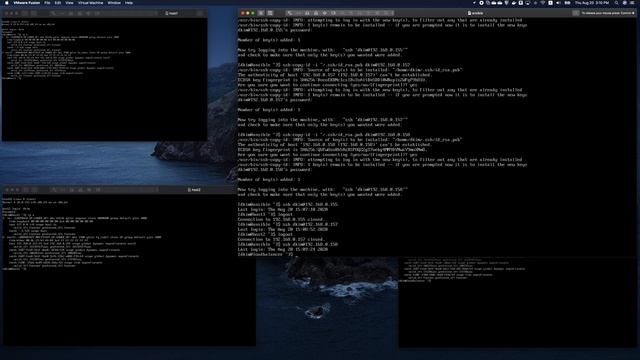
Task: Open Notification Center from the menu bar
Action: click(x=632, y=3)
